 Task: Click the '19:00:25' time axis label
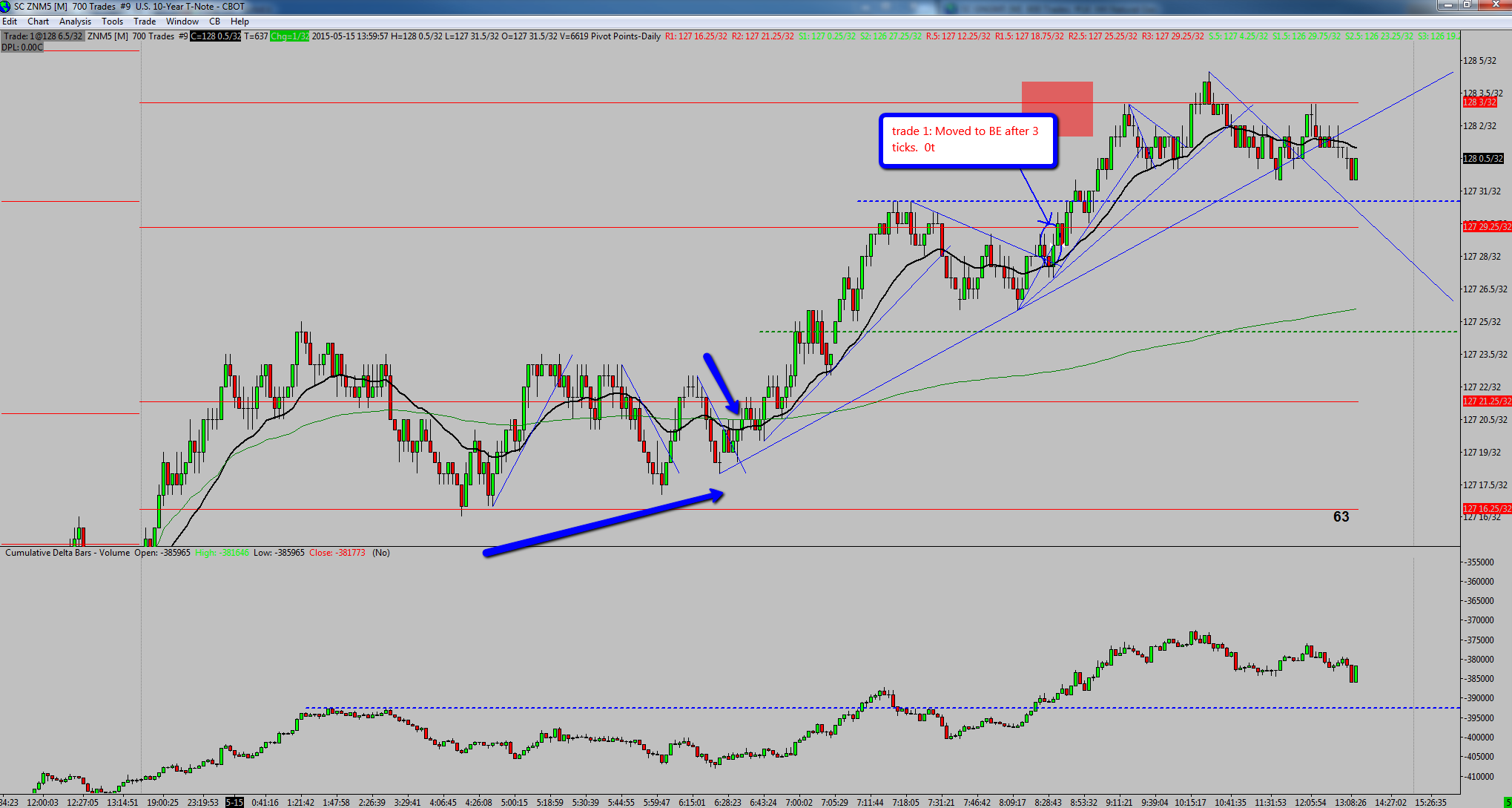[162, 802]
